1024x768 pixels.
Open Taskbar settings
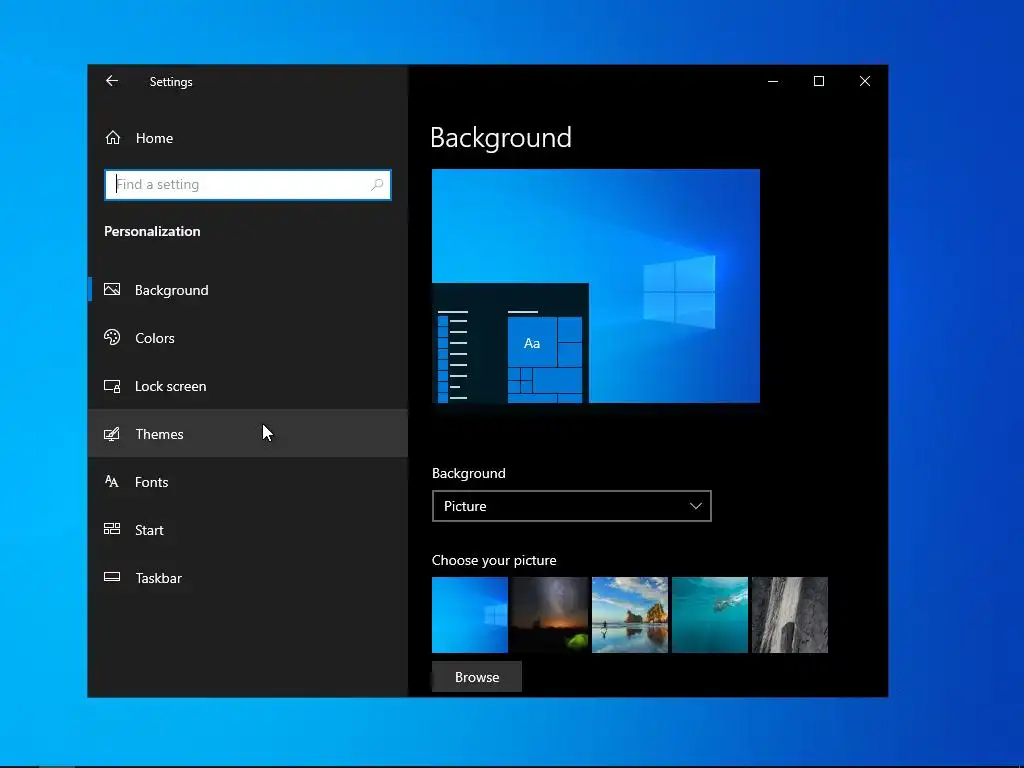click(248, 578)
